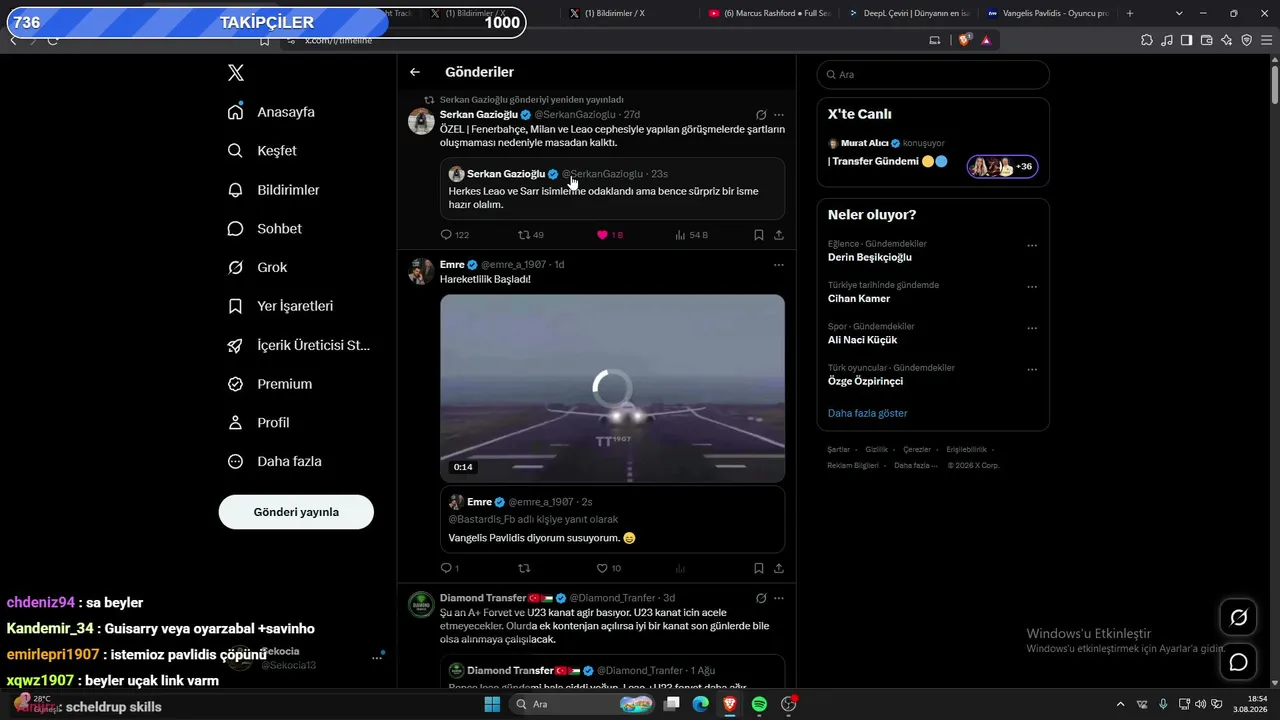Open the Brave VPN shield icon
The image size is (1280, 720).
1246,40
